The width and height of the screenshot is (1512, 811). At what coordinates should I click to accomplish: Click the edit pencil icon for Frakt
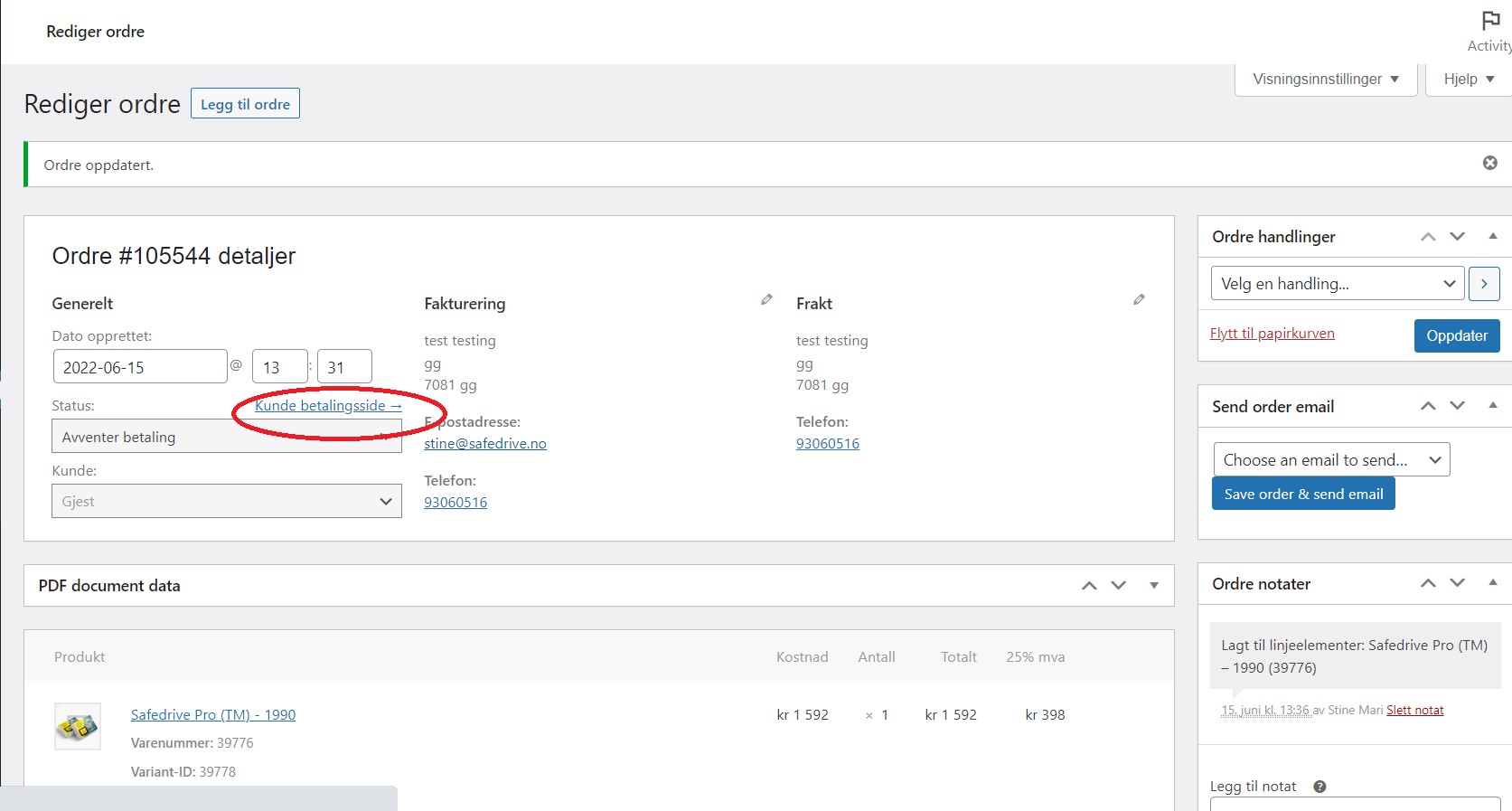[x=1139, y=299]
